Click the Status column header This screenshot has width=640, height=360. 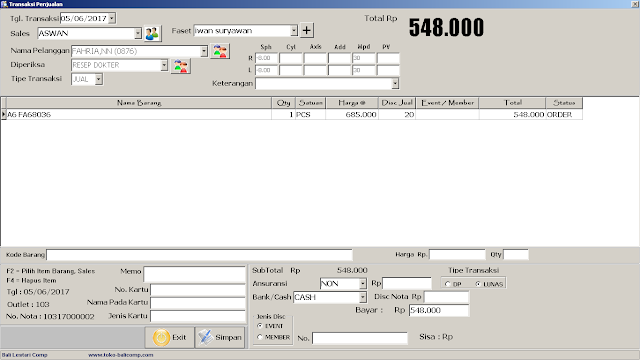click(564, 103)
